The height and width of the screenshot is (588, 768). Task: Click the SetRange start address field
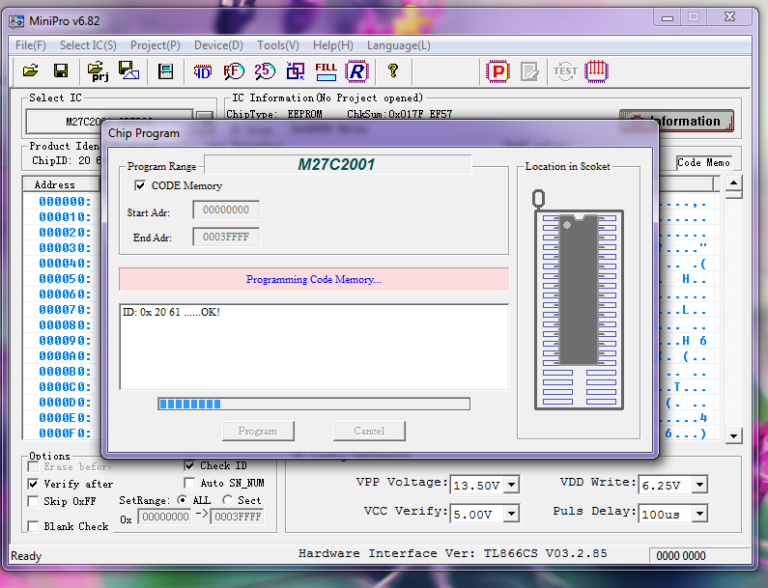coord(165,516)
